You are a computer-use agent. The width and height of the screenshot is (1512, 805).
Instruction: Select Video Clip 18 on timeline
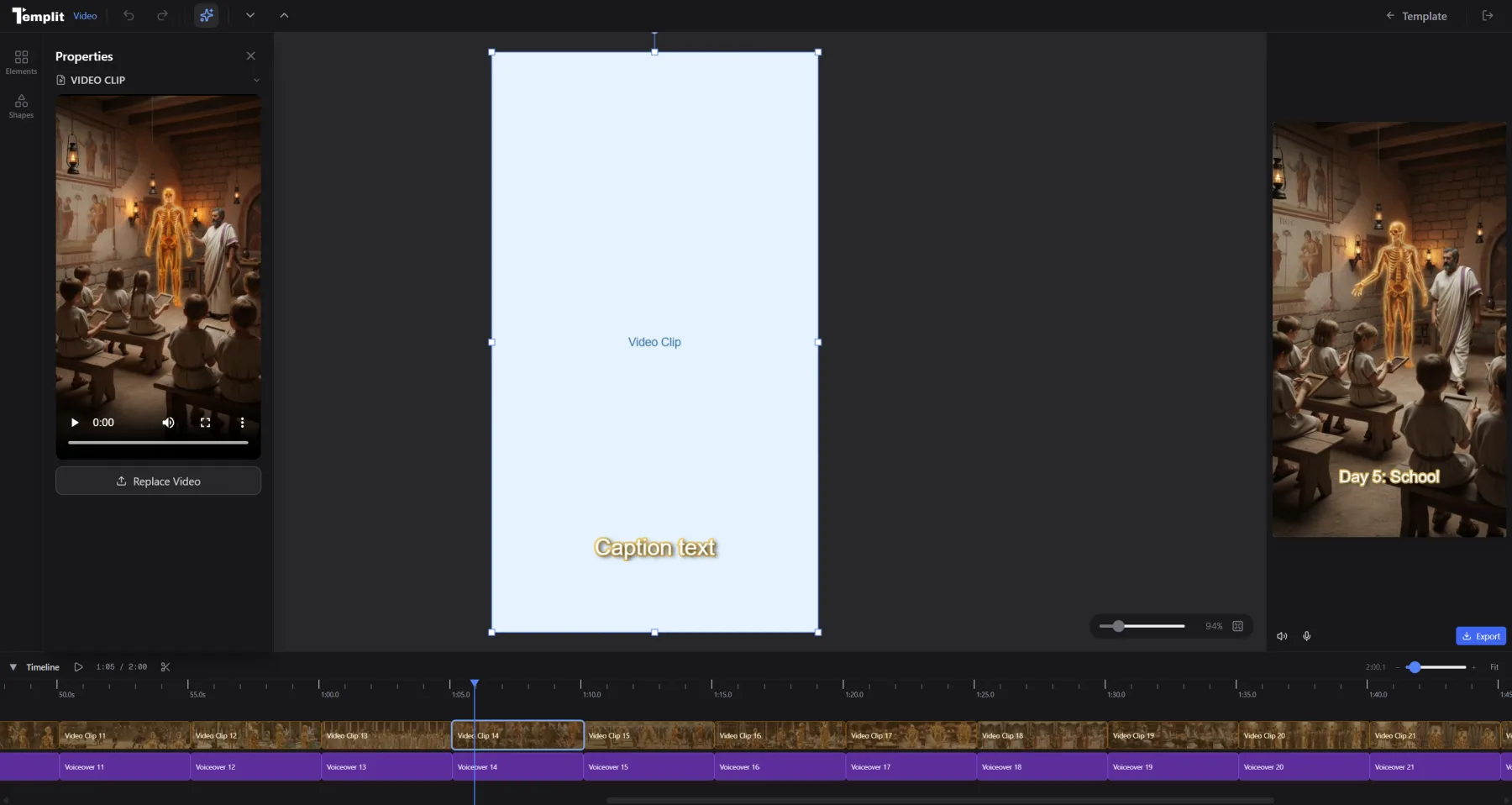coord(1042,735)
